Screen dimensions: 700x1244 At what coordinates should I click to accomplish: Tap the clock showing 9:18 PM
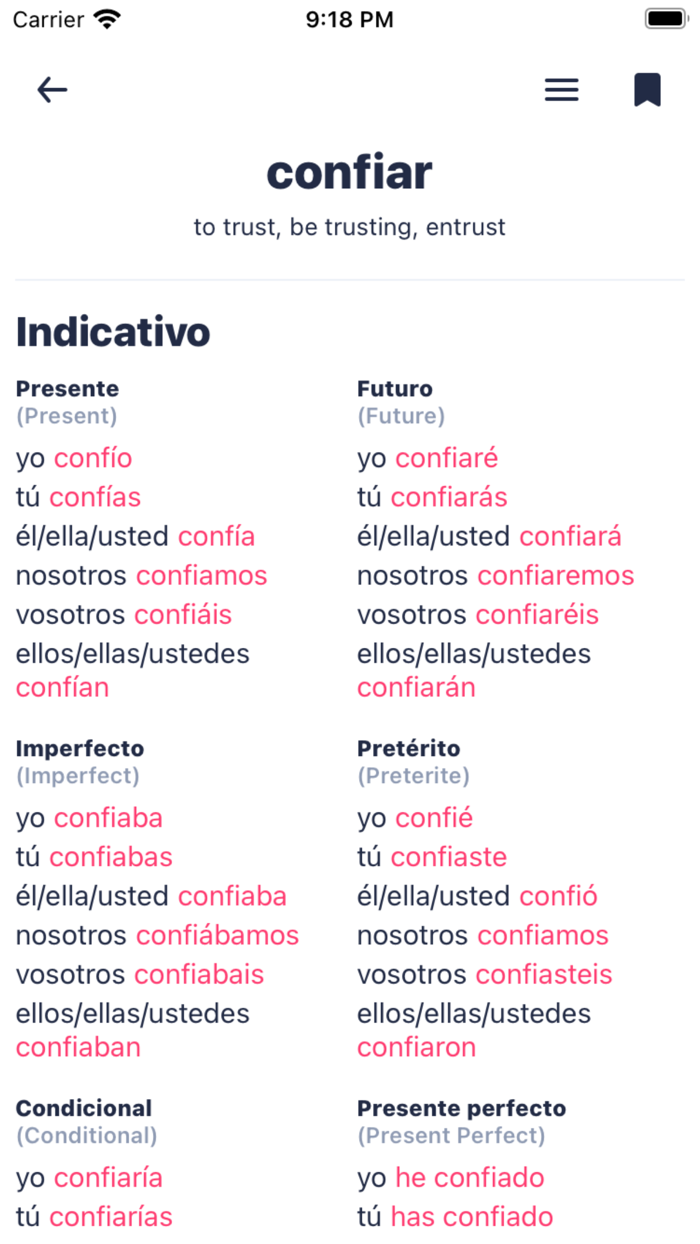(x=349, y=18)
